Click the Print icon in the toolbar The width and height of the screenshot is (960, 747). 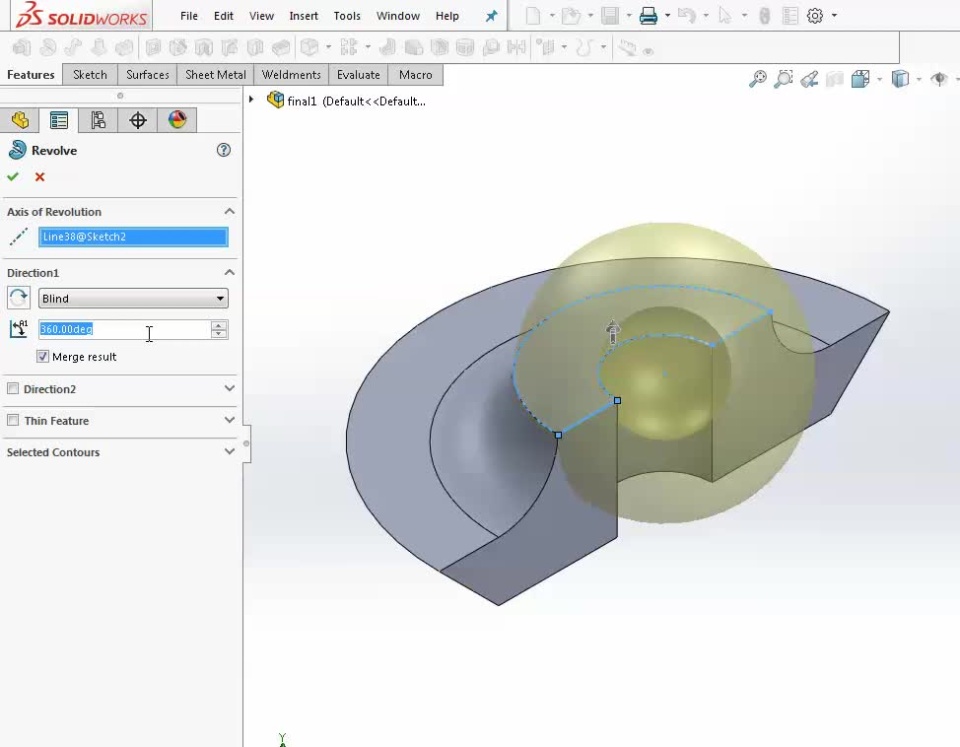click(648, 16)
